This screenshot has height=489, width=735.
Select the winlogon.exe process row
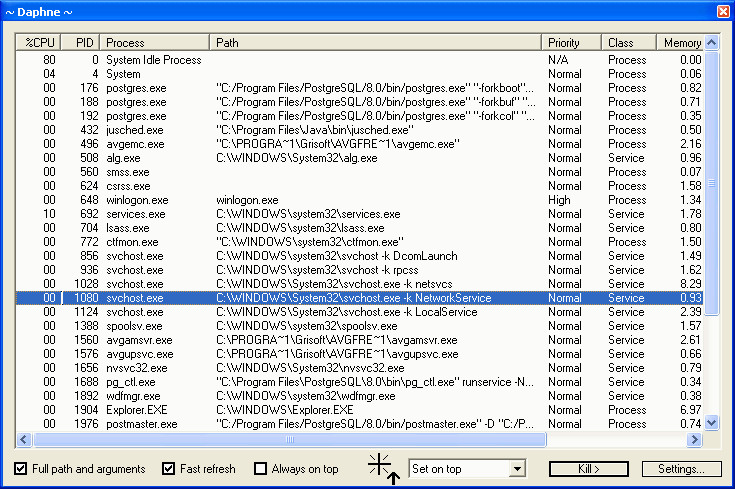(x=360, y=200)
